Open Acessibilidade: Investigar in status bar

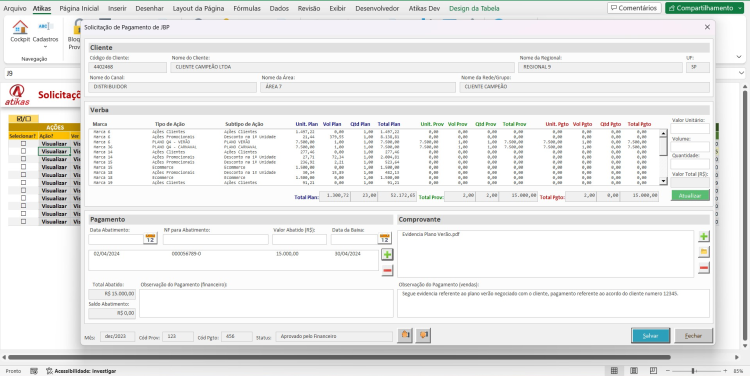(80, 371)
